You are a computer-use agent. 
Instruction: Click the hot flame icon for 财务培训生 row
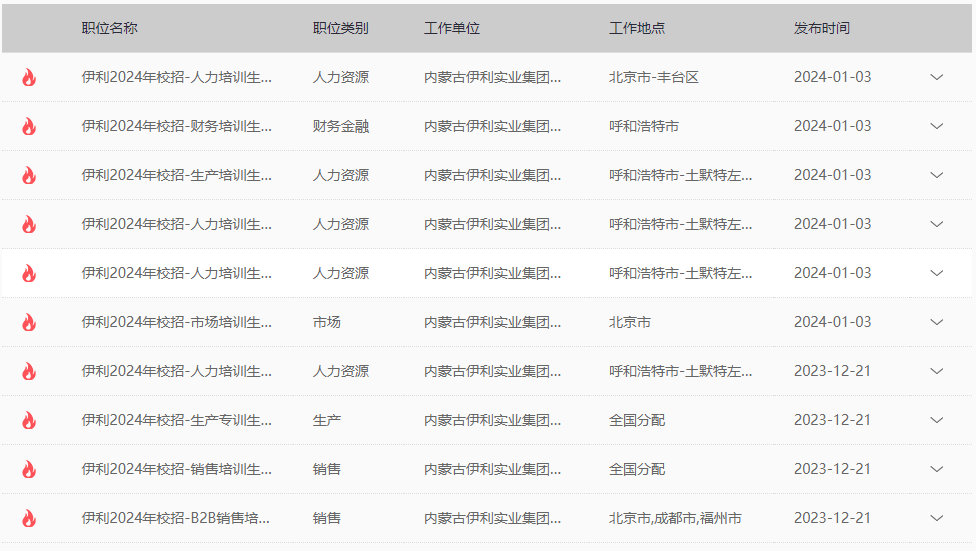point(29,126)
